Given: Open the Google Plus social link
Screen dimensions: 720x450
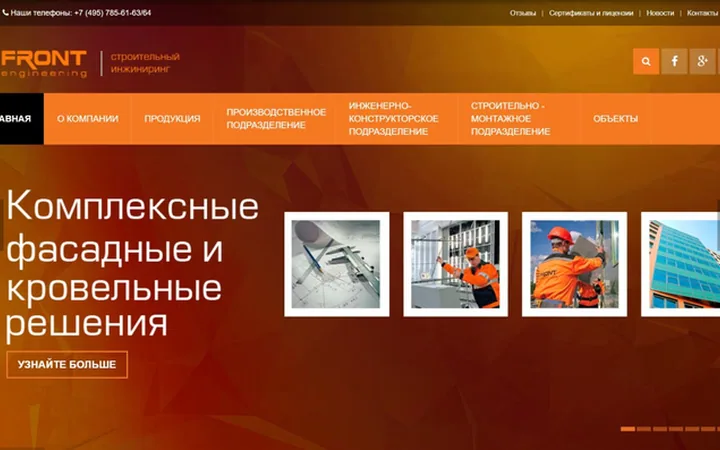Looking at the screenshot, I should pos(703,61).
